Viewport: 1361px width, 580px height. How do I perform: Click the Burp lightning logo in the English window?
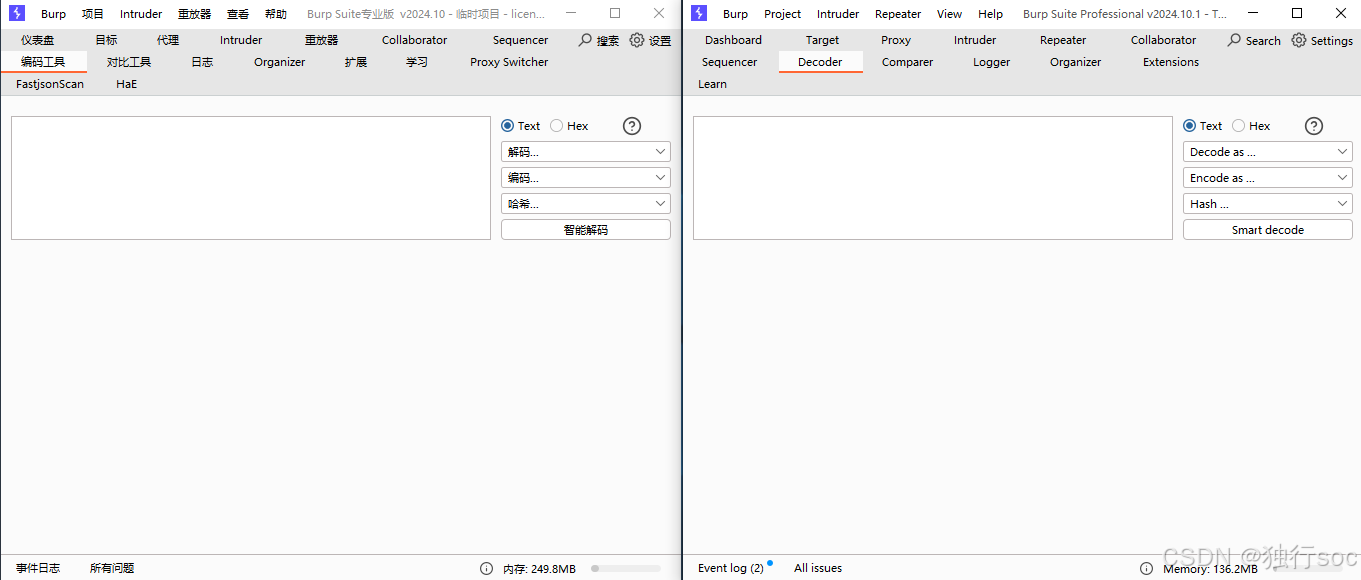point(699,13)
